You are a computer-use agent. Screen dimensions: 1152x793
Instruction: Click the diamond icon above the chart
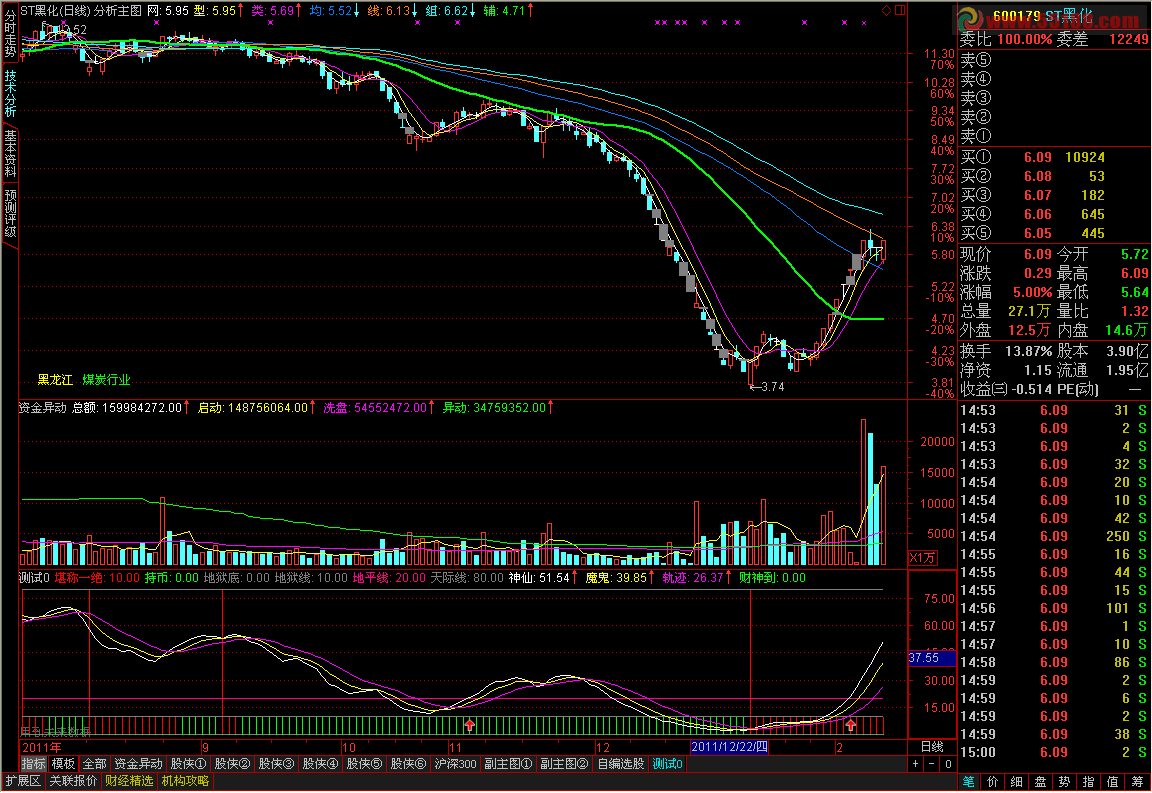[x=886, y=10]
